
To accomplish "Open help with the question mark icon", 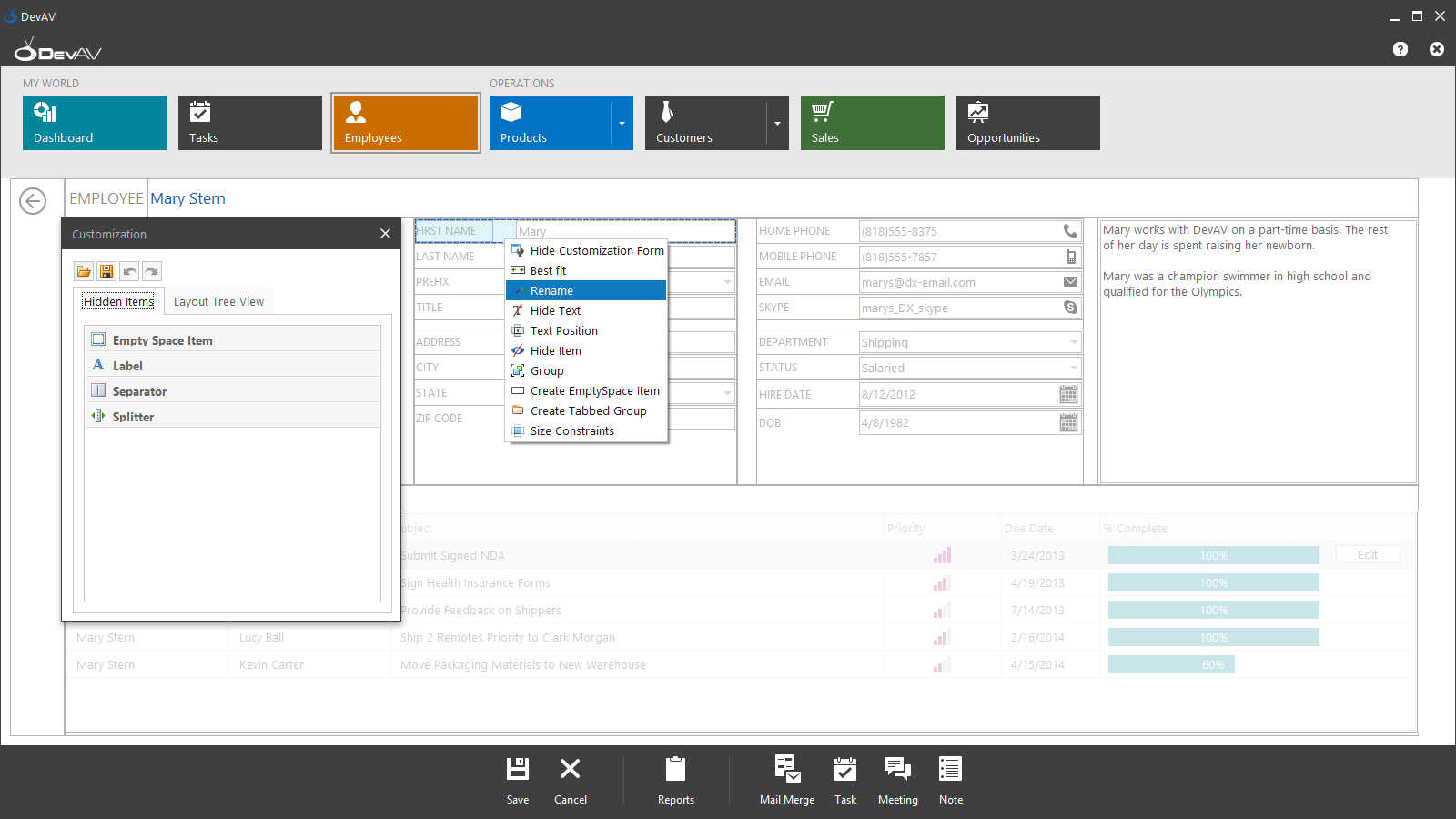I will tap(1400, 49).
